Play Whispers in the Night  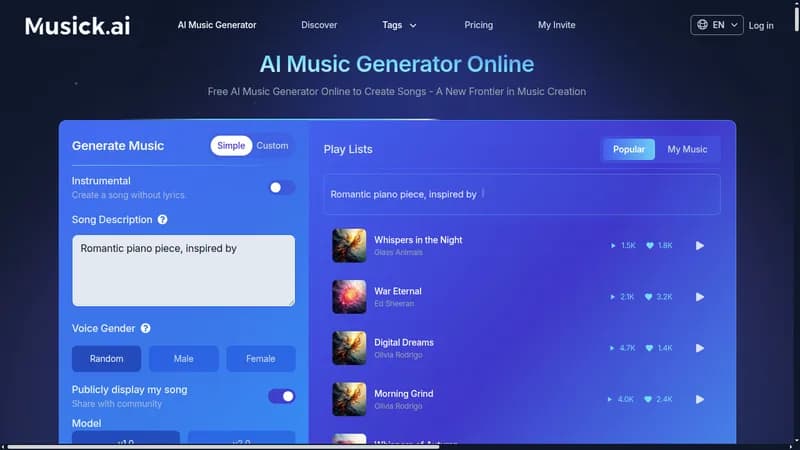click(x=699, y=245)
